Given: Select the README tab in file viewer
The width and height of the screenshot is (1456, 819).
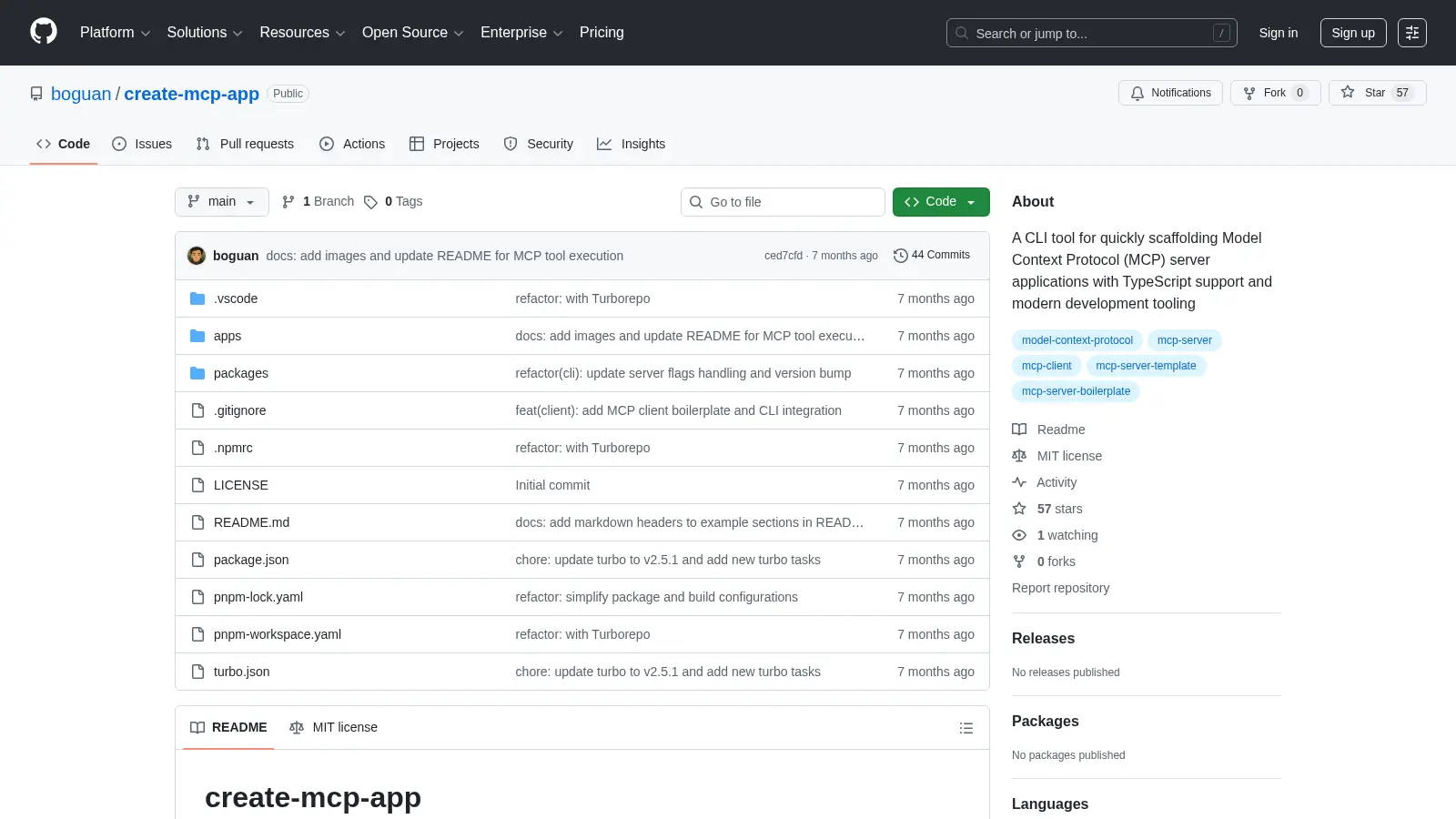Looking at the screenshot, I should pos(228,727).
